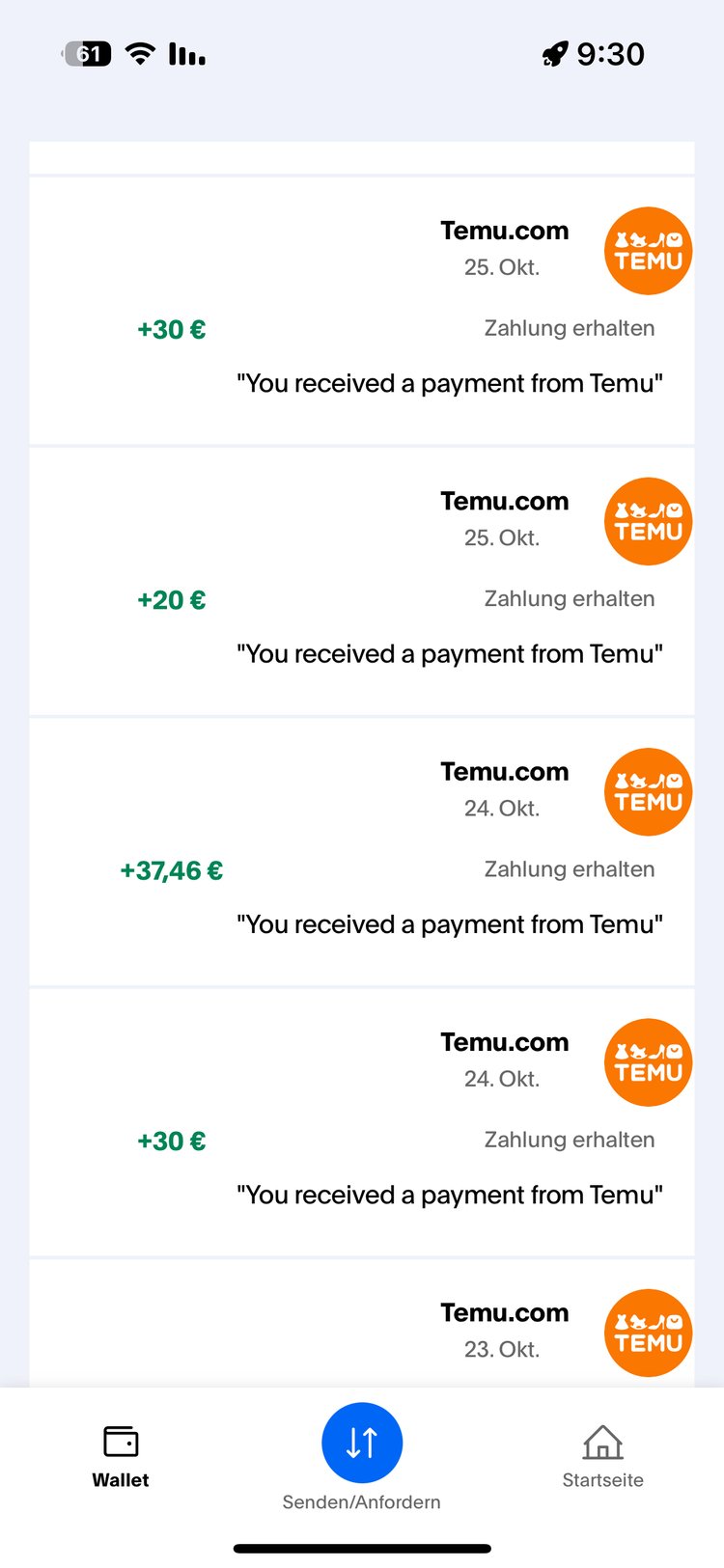Tap the cellular signal bars icon
The height and width of the screenshot is (1568, 724).
click(x=187, y=54)
